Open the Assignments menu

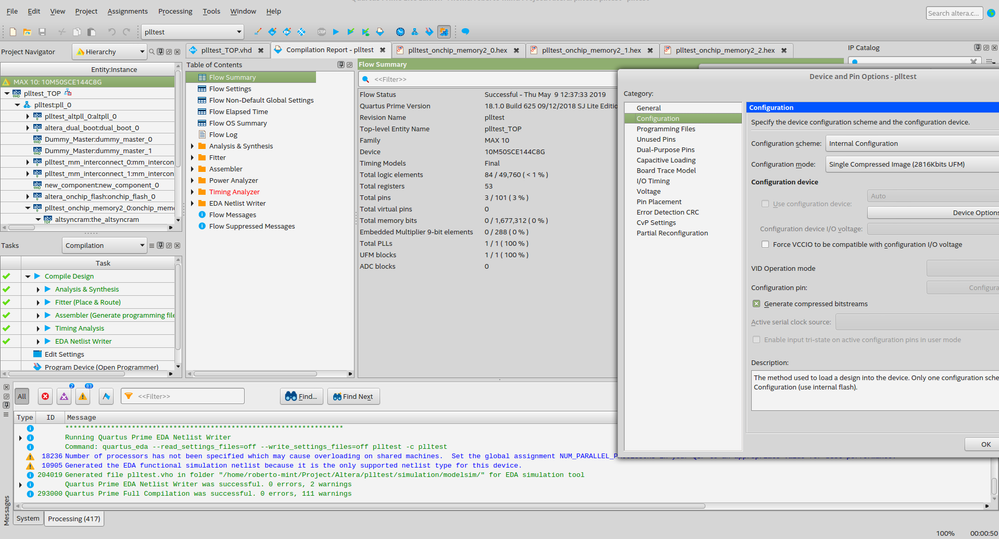point(127,11)
